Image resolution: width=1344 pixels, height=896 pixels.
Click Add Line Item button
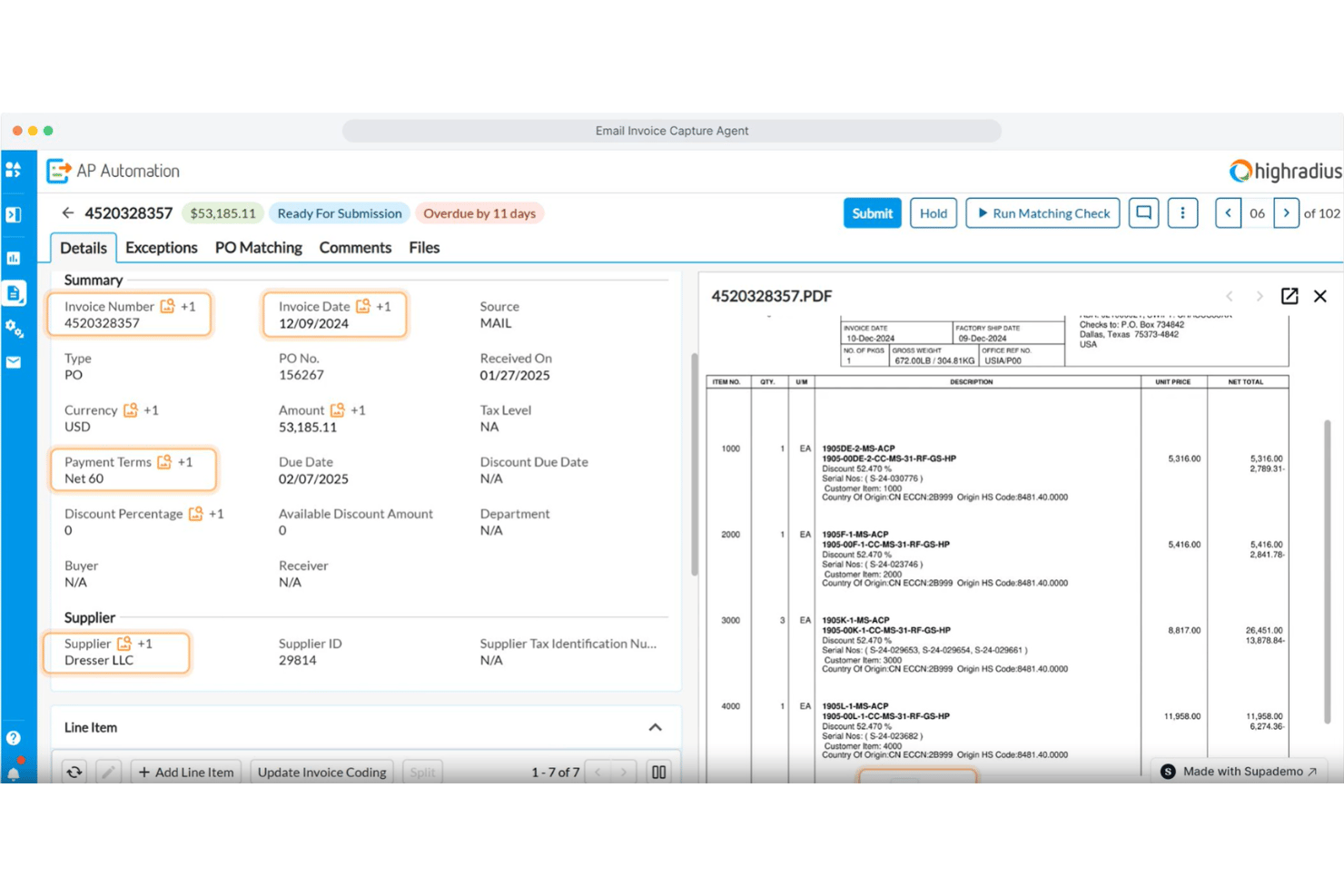186,772
